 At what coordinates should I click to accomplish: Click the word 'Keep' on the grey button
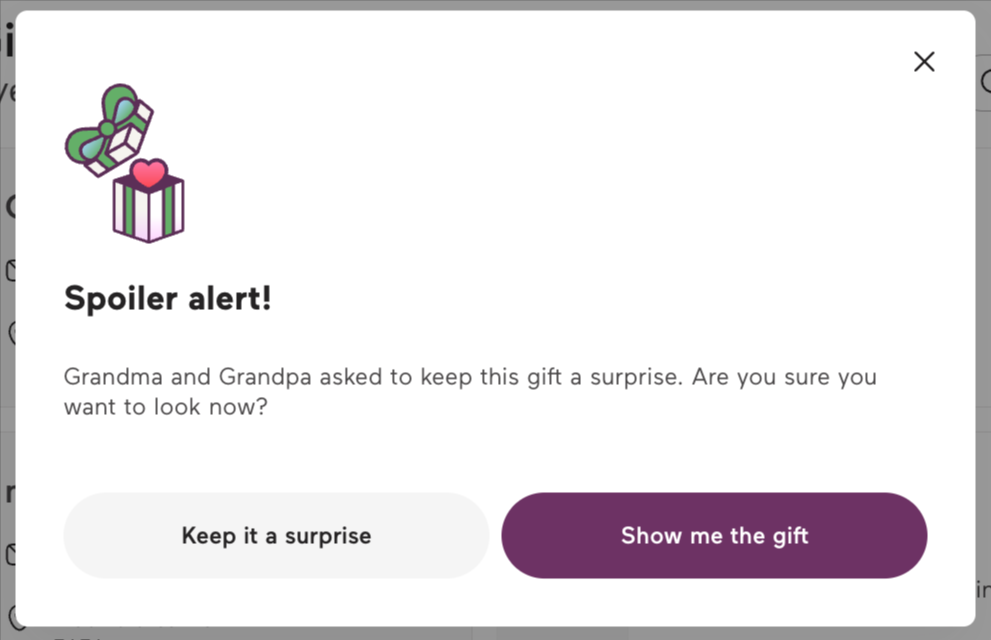click(x=209, y=536)
